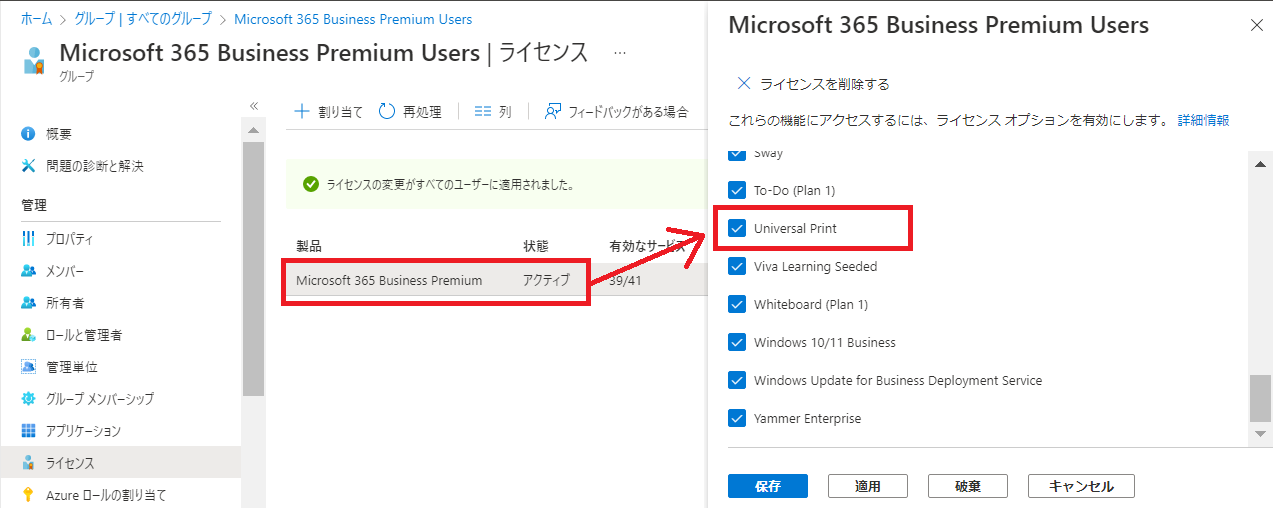Click the group license icon beside page title

coord(35,60)
